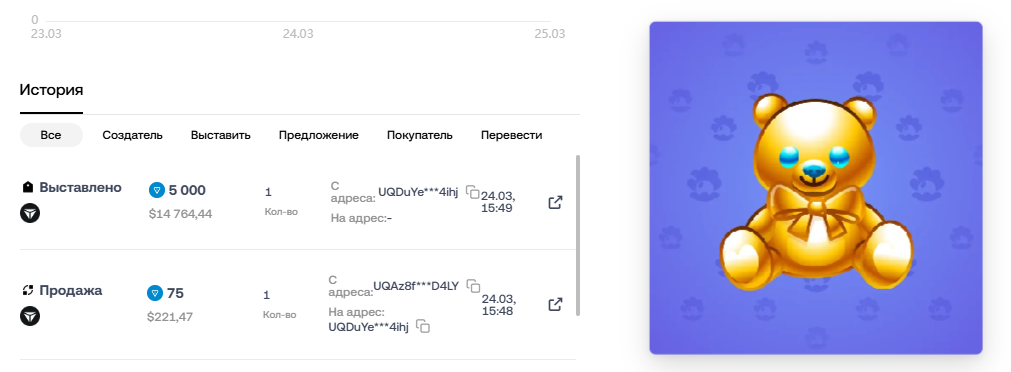Screen dimensions: 1011x372
Task: Click the marketplace logo under Выставлено
Action: (x=30, y=213)
